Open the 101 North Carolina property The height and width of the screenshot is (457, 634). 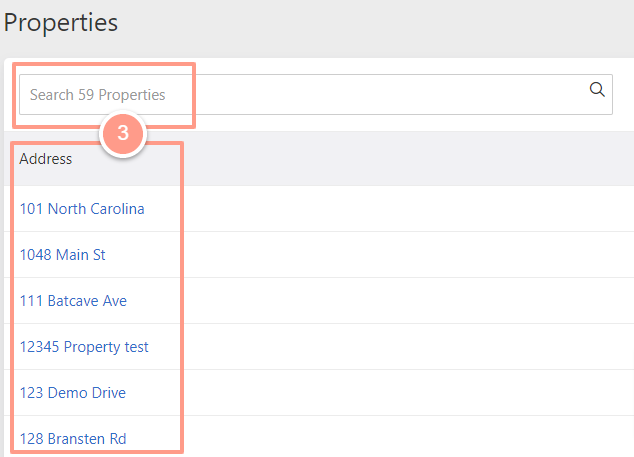coord(82,209)
